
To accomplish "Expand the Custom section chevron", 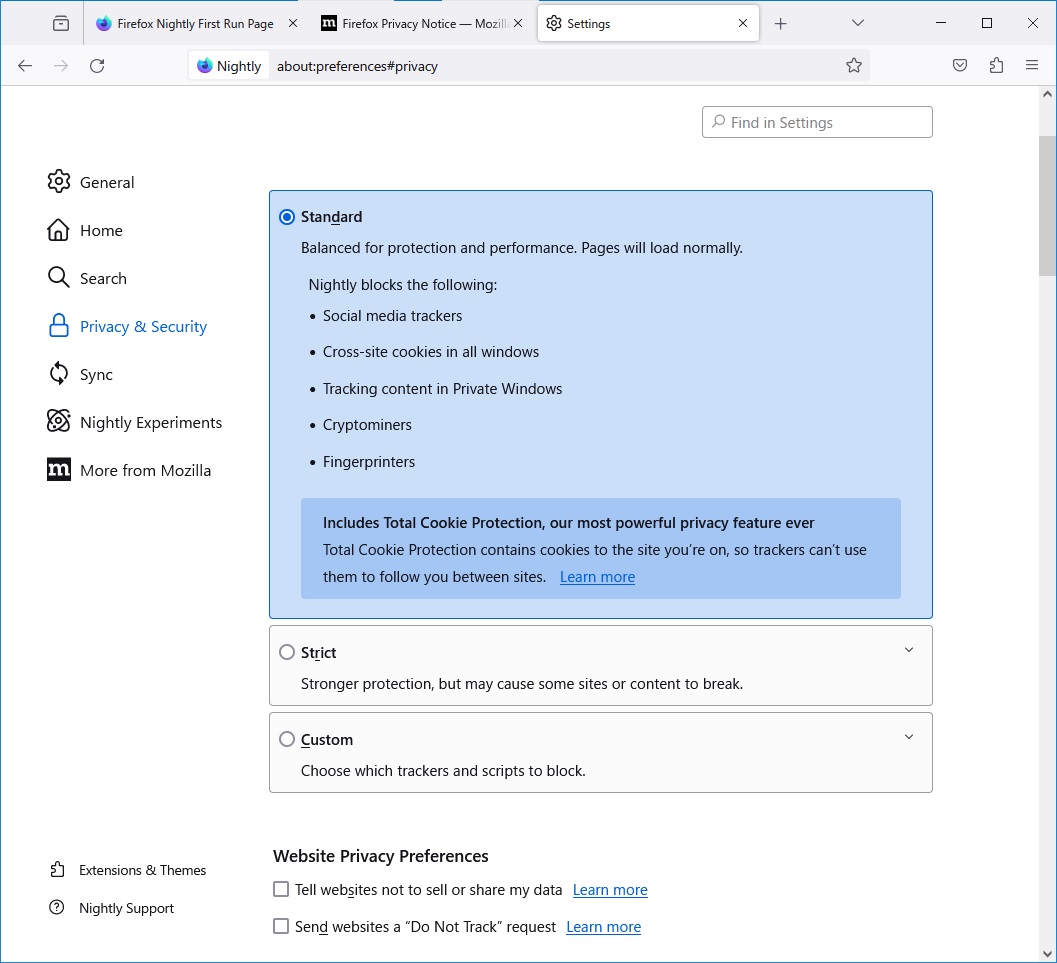I will click(909, 737).
